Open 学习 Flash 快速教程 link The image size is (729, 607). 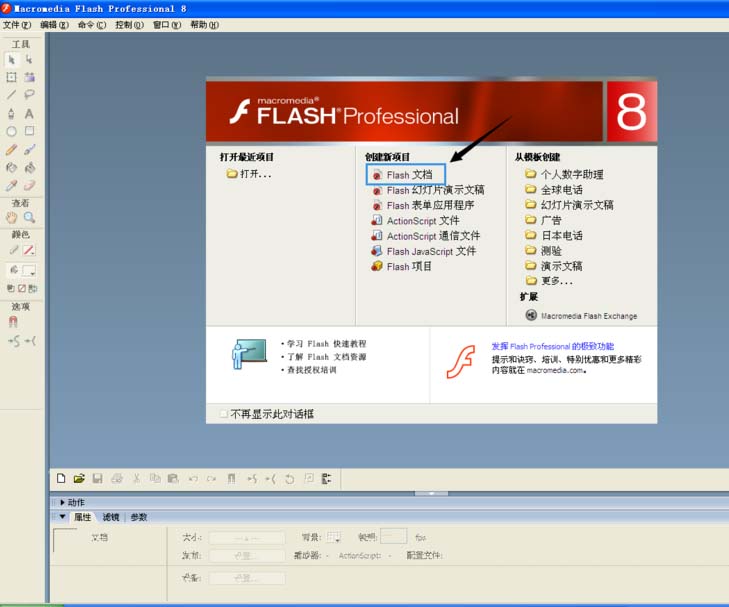[324, 343]
